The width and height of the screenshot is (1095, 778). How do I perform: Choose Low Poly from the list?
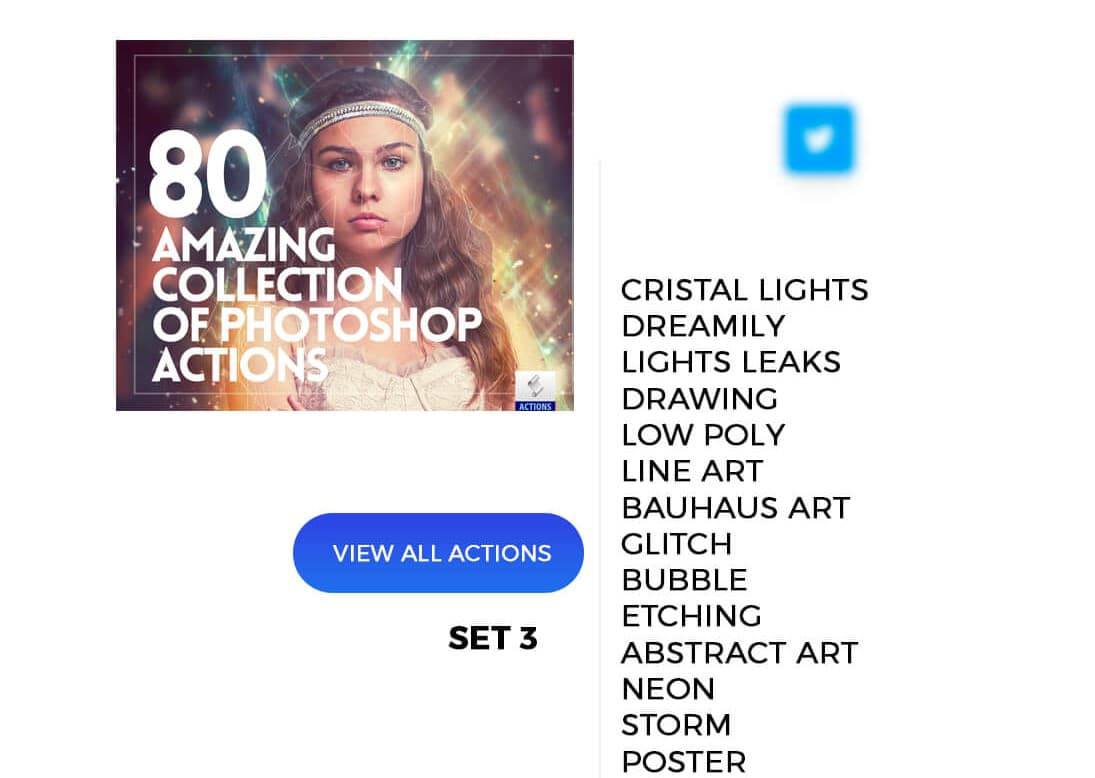click(x=703, y=435)
